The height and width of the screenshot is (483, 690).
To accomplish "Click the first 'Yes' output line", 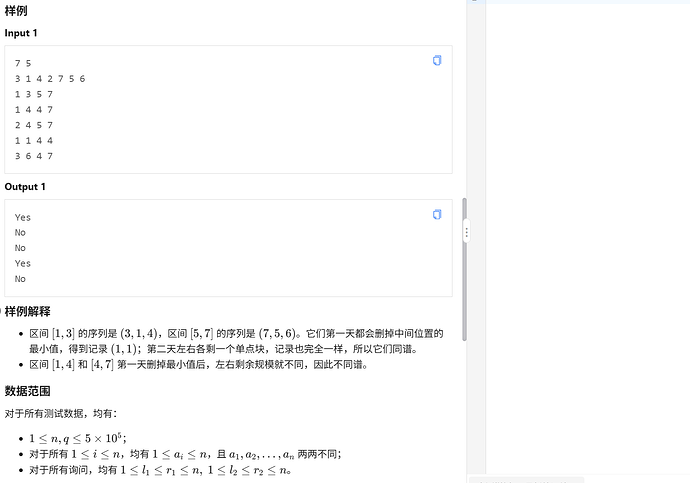I will coord(22,217).
